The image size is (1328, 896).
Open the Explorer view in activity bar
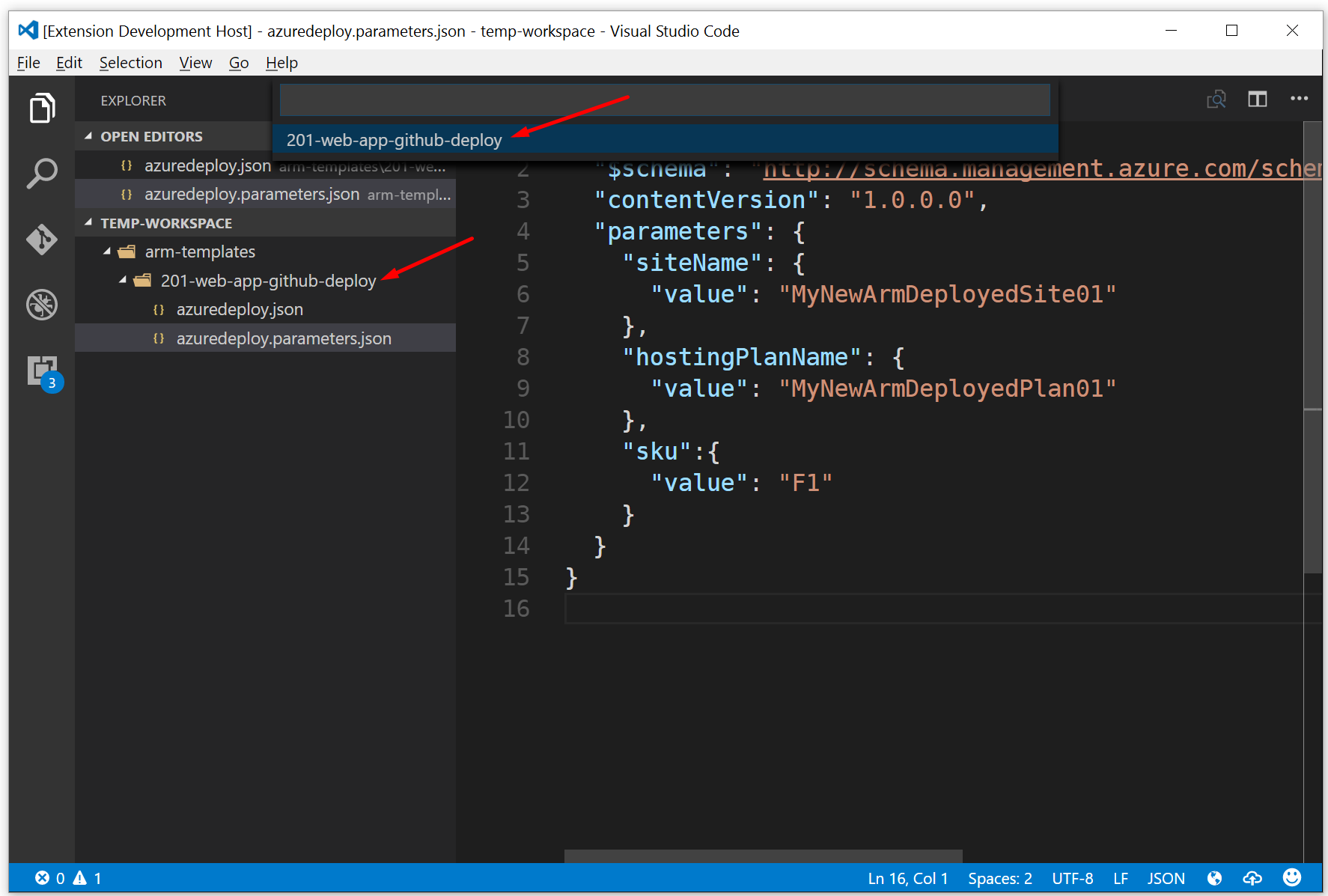(x=42, y=108)
